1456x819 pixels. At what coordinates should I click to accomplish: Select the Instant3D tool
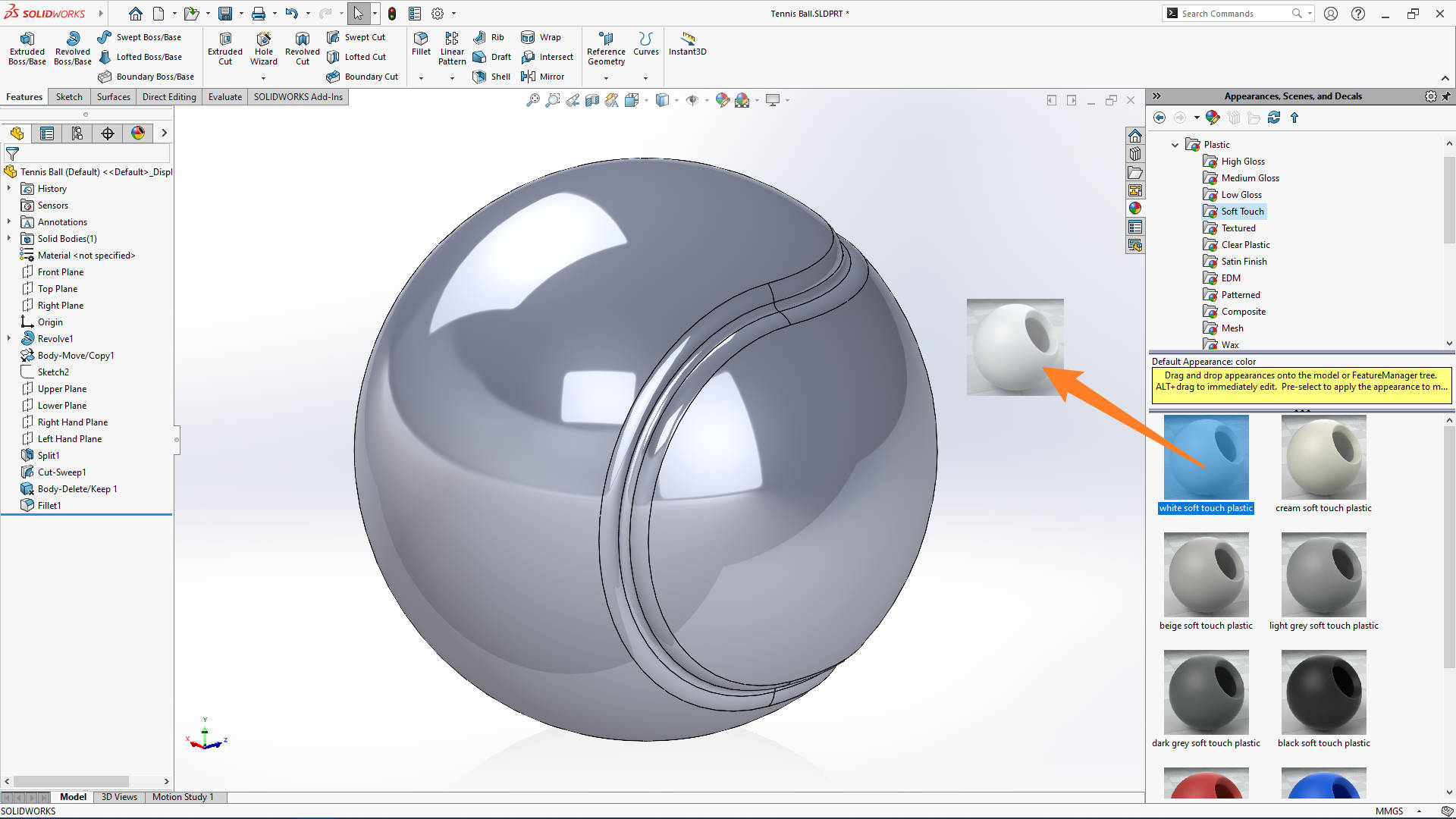(x=687, y=45)
